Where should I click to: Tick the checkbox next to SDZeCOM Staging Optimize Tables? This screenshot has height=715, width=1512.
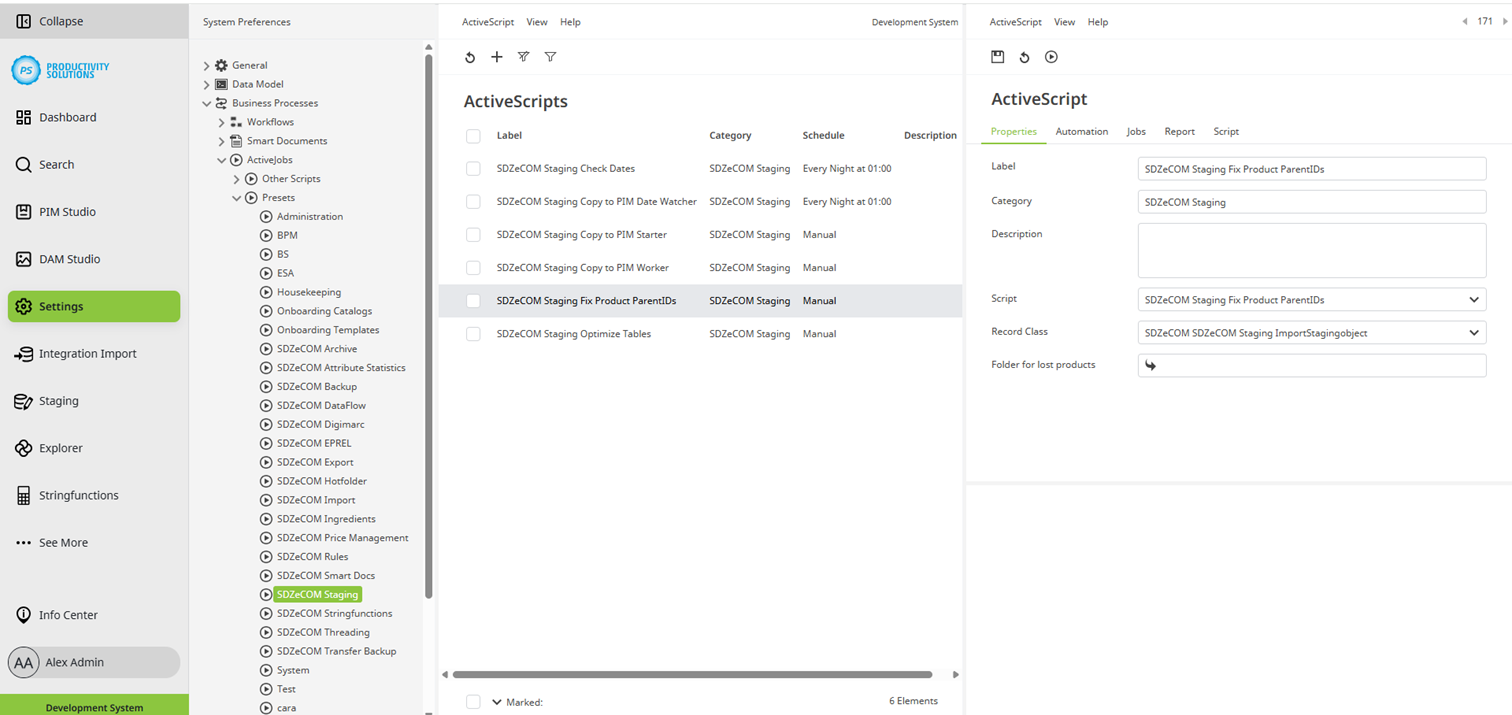coord(473,333)
